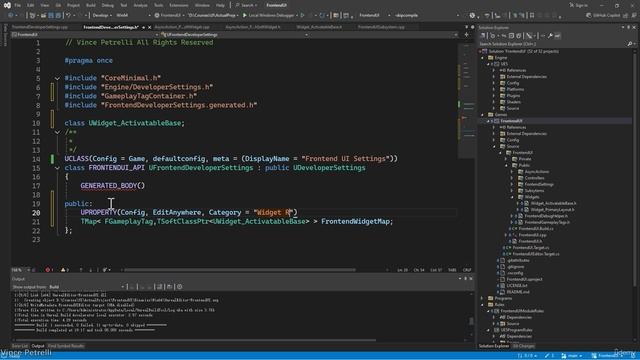Click the Visual Studio logo icon
This screenshot has height=360, width=640.
coord(7,5)
